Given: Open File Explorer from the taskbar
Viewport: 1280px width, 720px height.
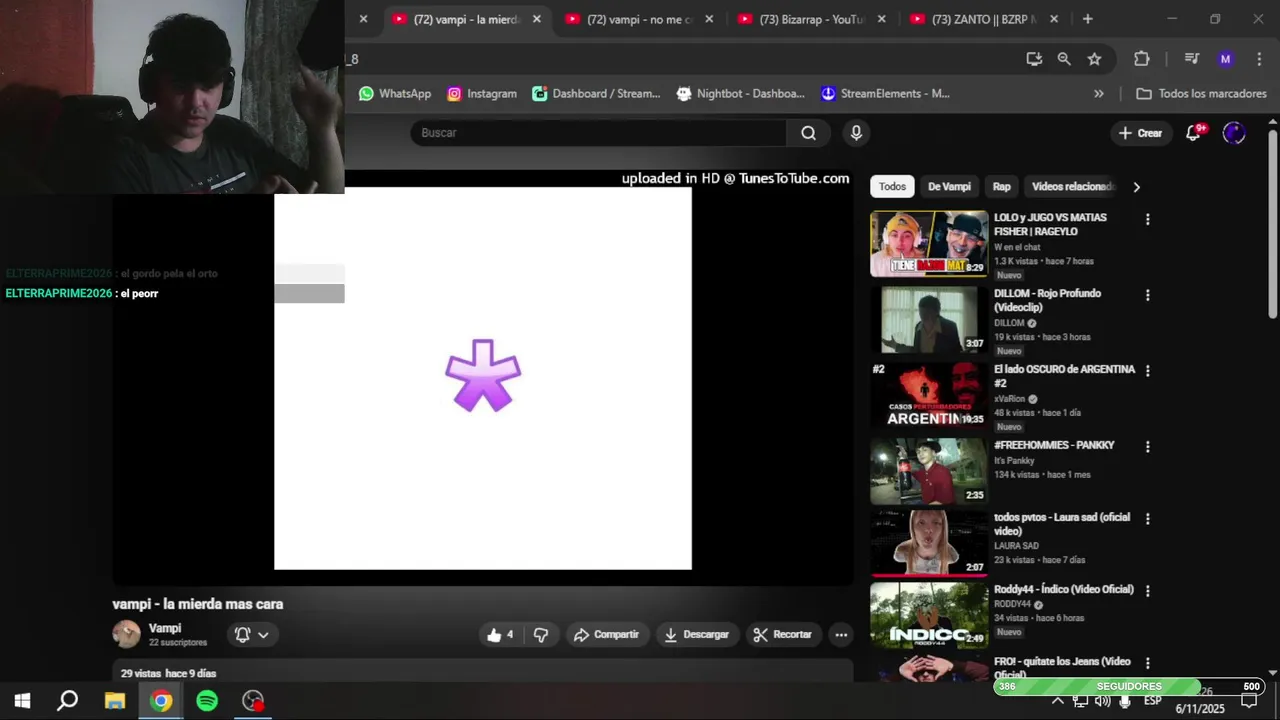Looking at the screenshot, I should tap(115, 700).
